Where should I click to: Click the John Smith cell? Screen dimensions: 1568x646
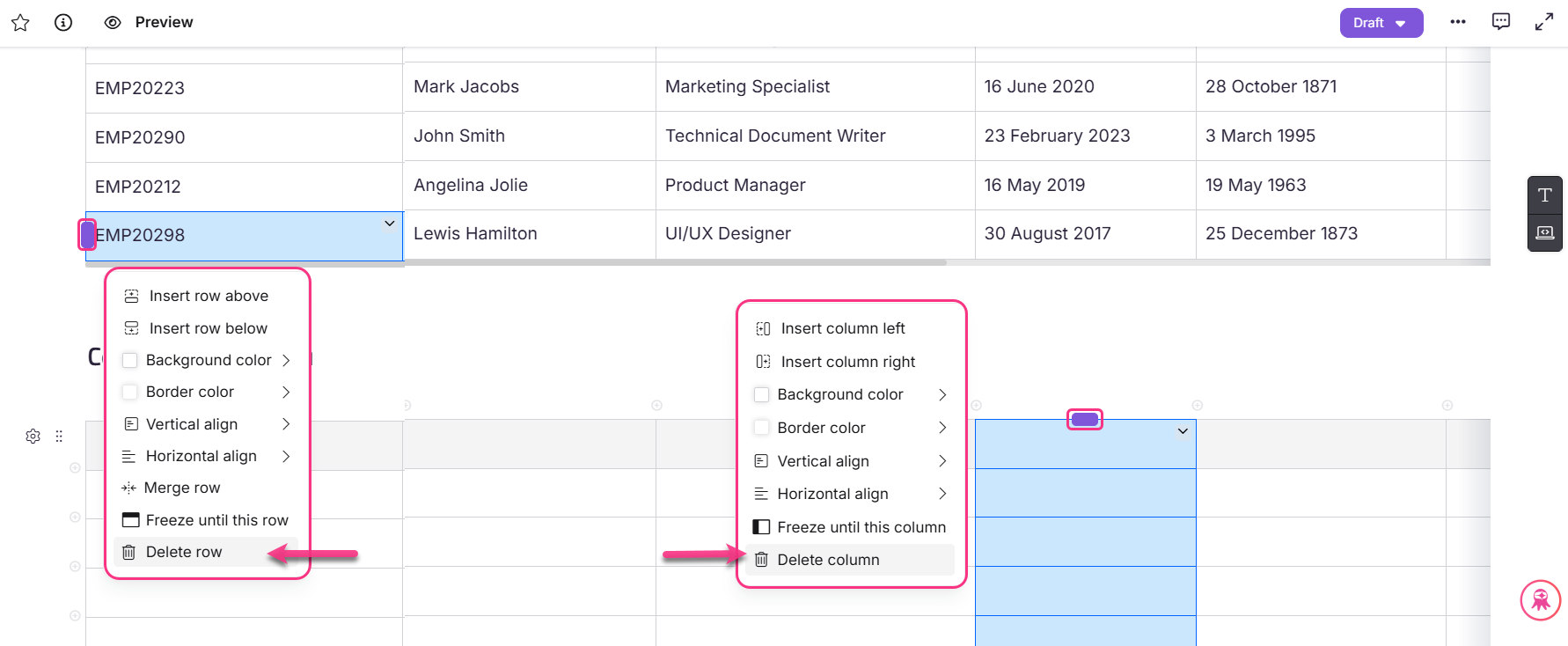530,136
